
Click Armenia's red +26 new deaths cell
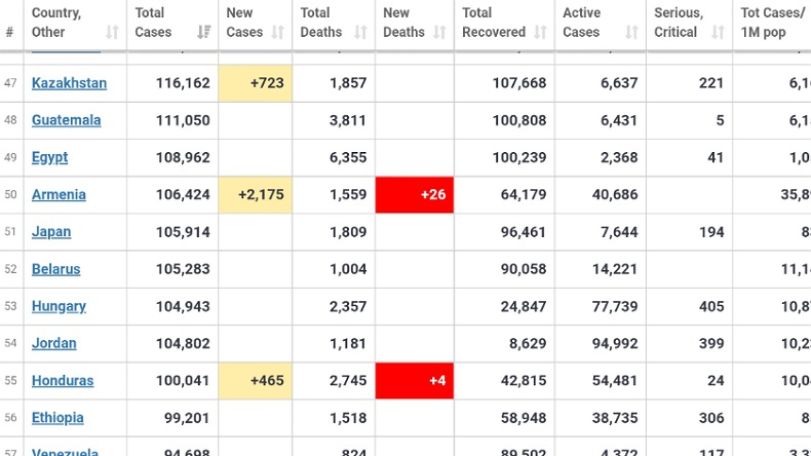(x=415, y=195)
